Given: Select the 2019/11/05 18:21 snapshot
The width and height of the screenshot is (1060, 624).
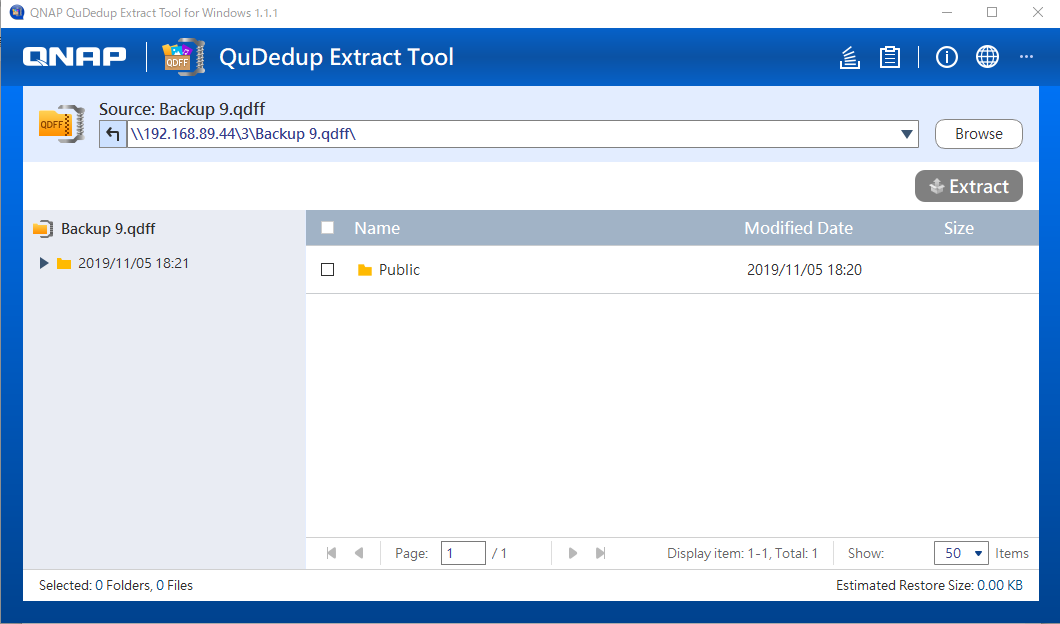Looking at the screenshot, I should point(133,263).
